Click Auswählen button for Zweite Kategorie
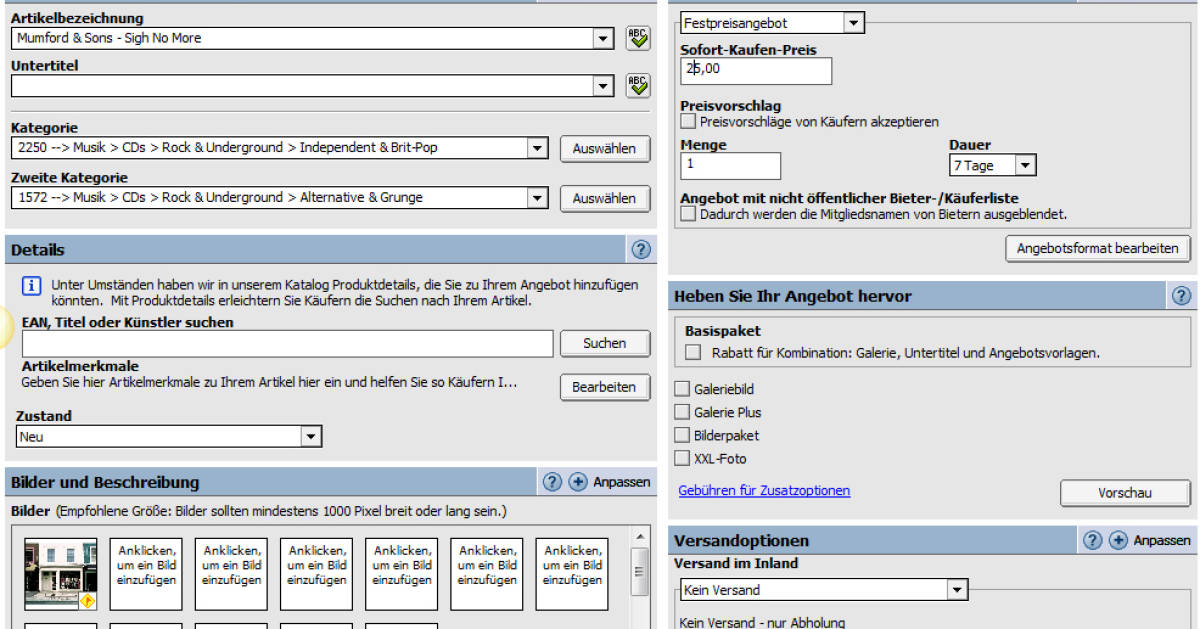The width and height of the screenshot is (1200, 629). click(604, 198)
